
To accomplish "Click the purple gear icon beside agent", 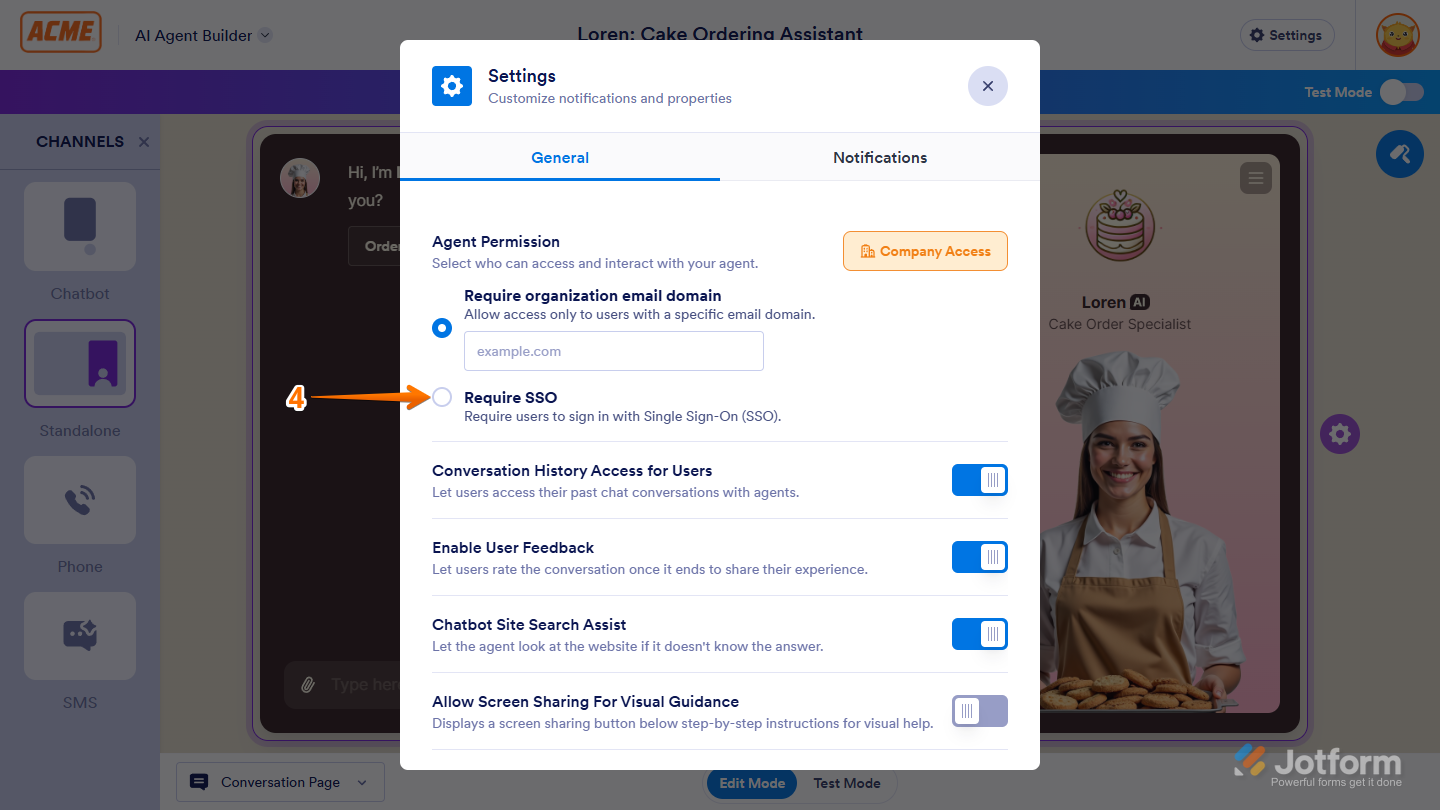I will (x=1340, y=434).
